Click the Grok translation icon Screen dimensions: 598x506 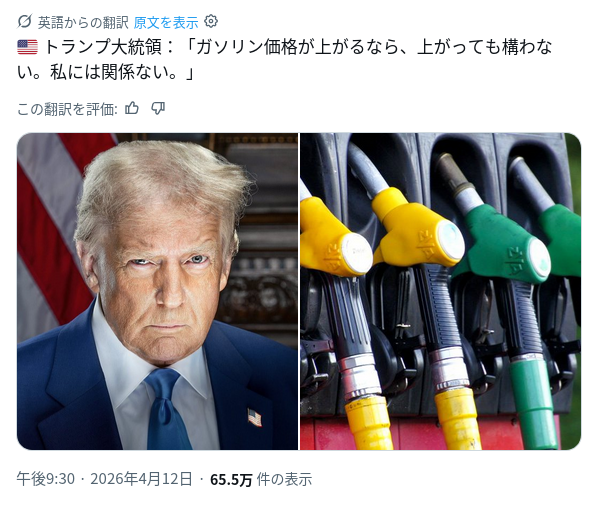pos(24,22)
